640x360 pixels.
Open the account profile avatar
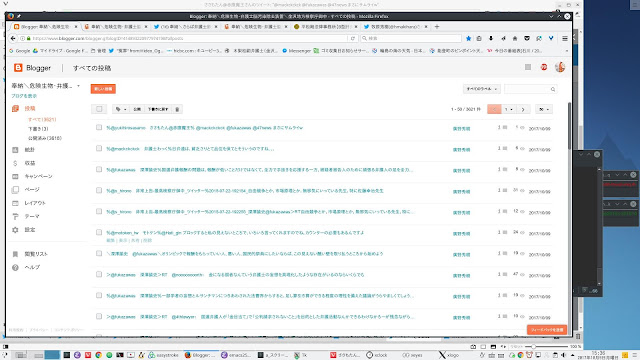point(560,67)
